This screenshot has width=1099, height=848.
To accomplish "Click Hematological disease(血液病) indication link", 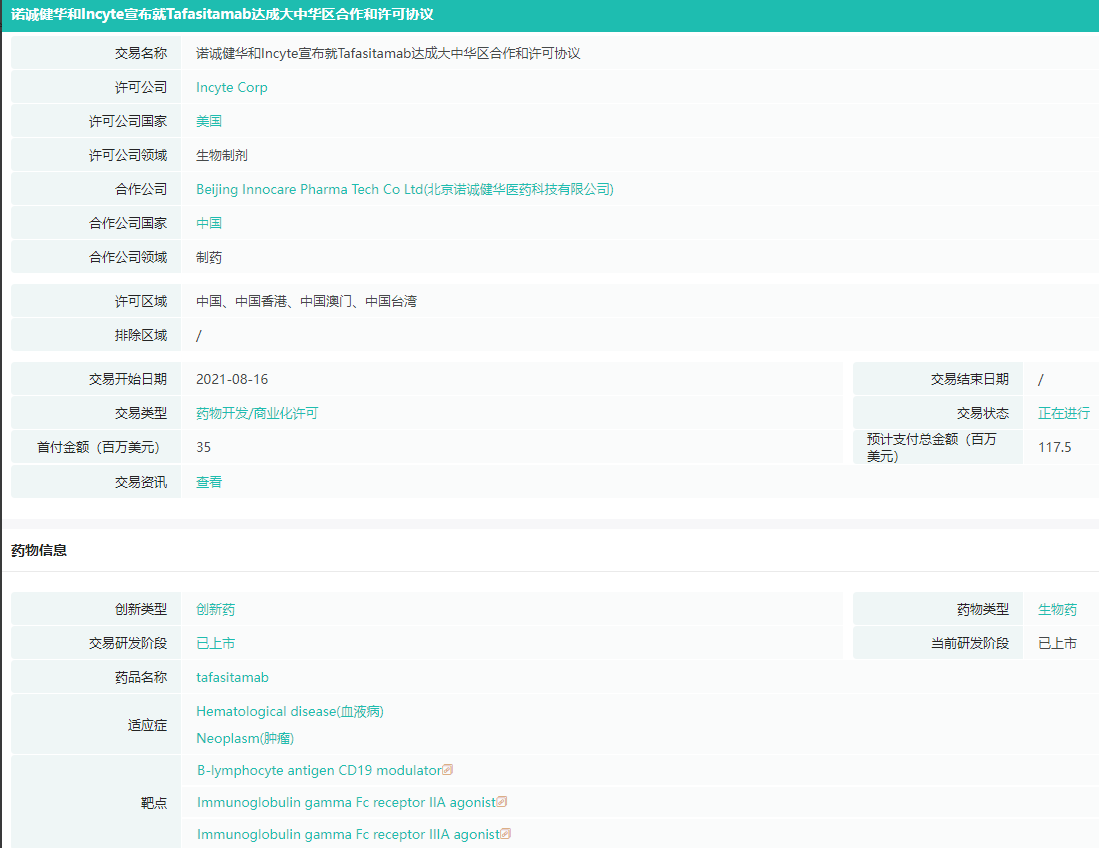I will (289, 711).
